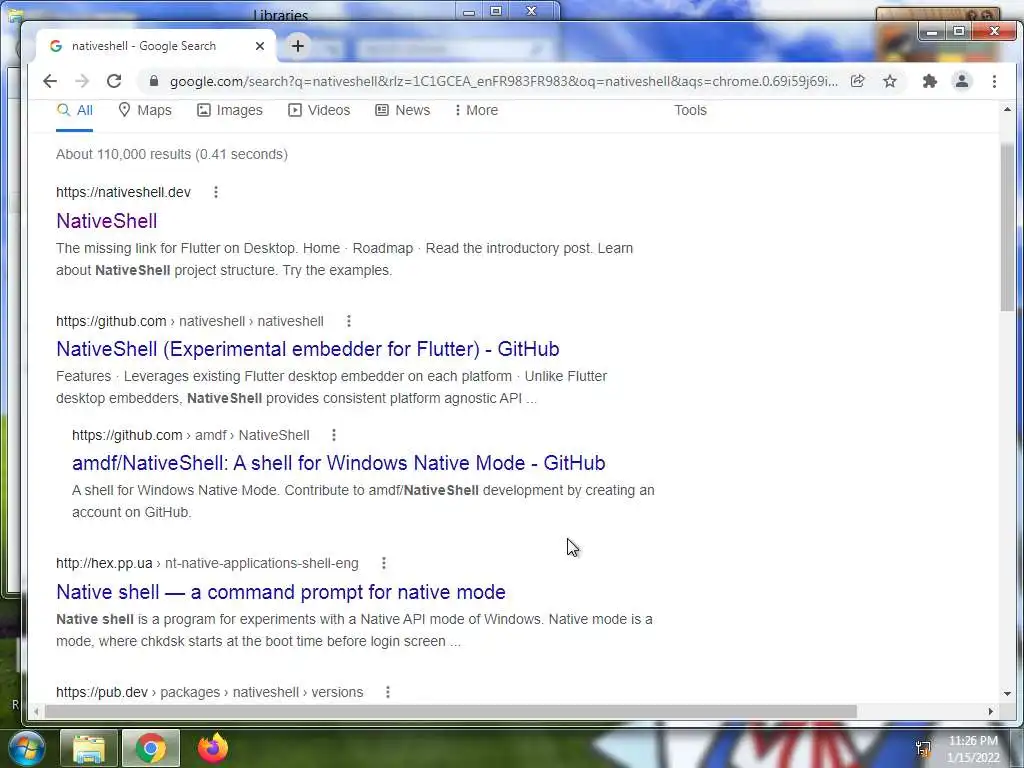Click the padlock site info icon
This screenshot has width=1024, height=768.
(x=153, y=81)
